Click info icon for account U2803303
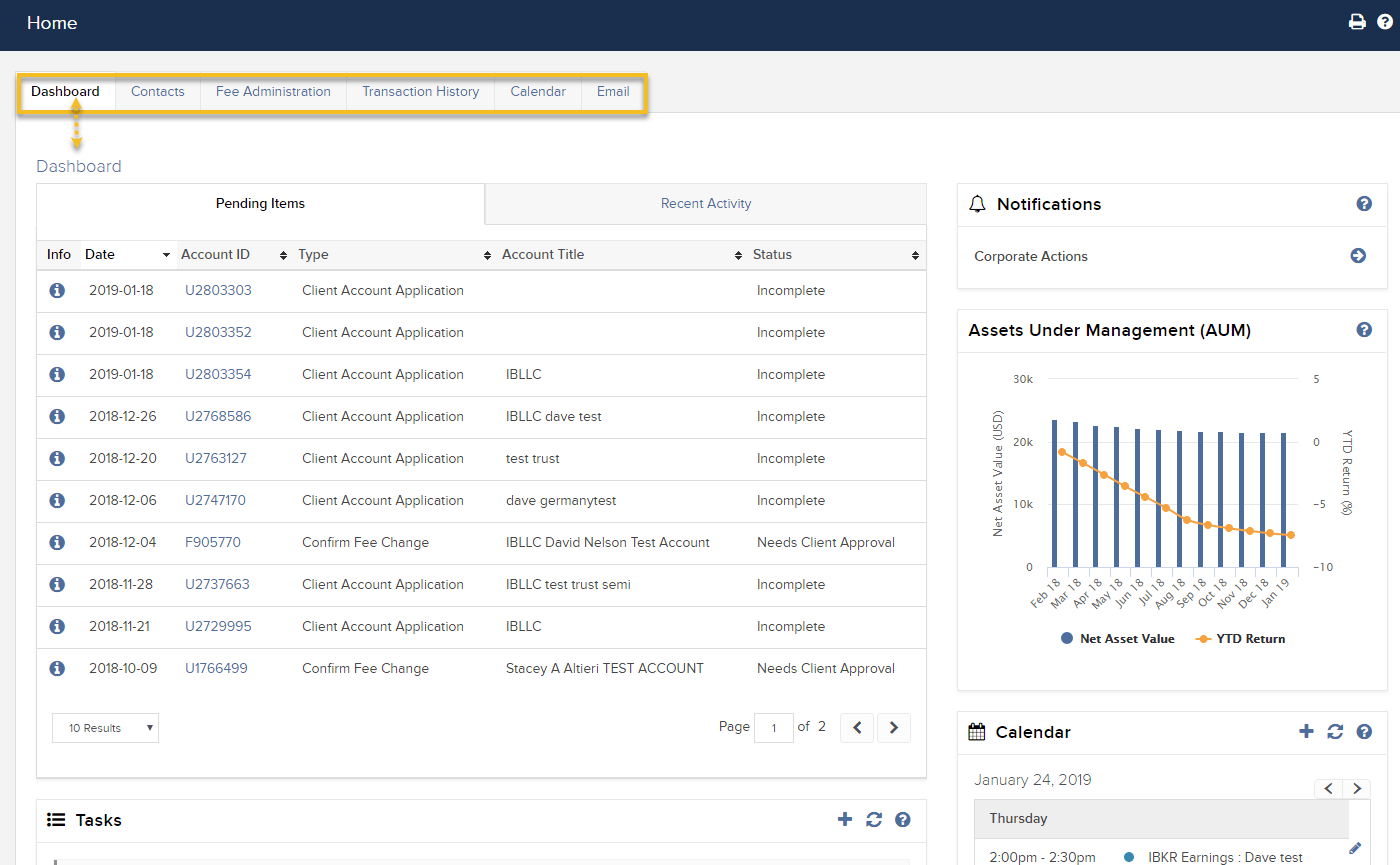The image size is (1400, 865). click(57, 291)
